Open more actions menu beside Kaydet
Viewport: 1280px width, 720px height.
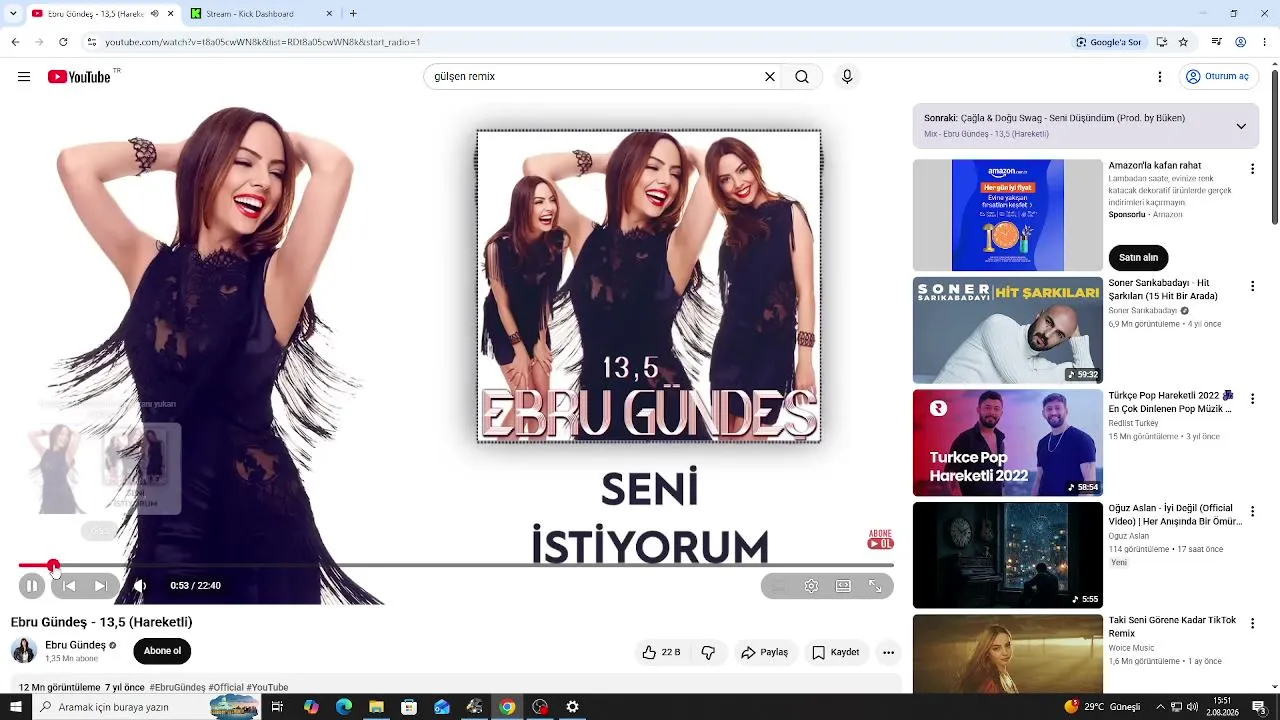888,653
